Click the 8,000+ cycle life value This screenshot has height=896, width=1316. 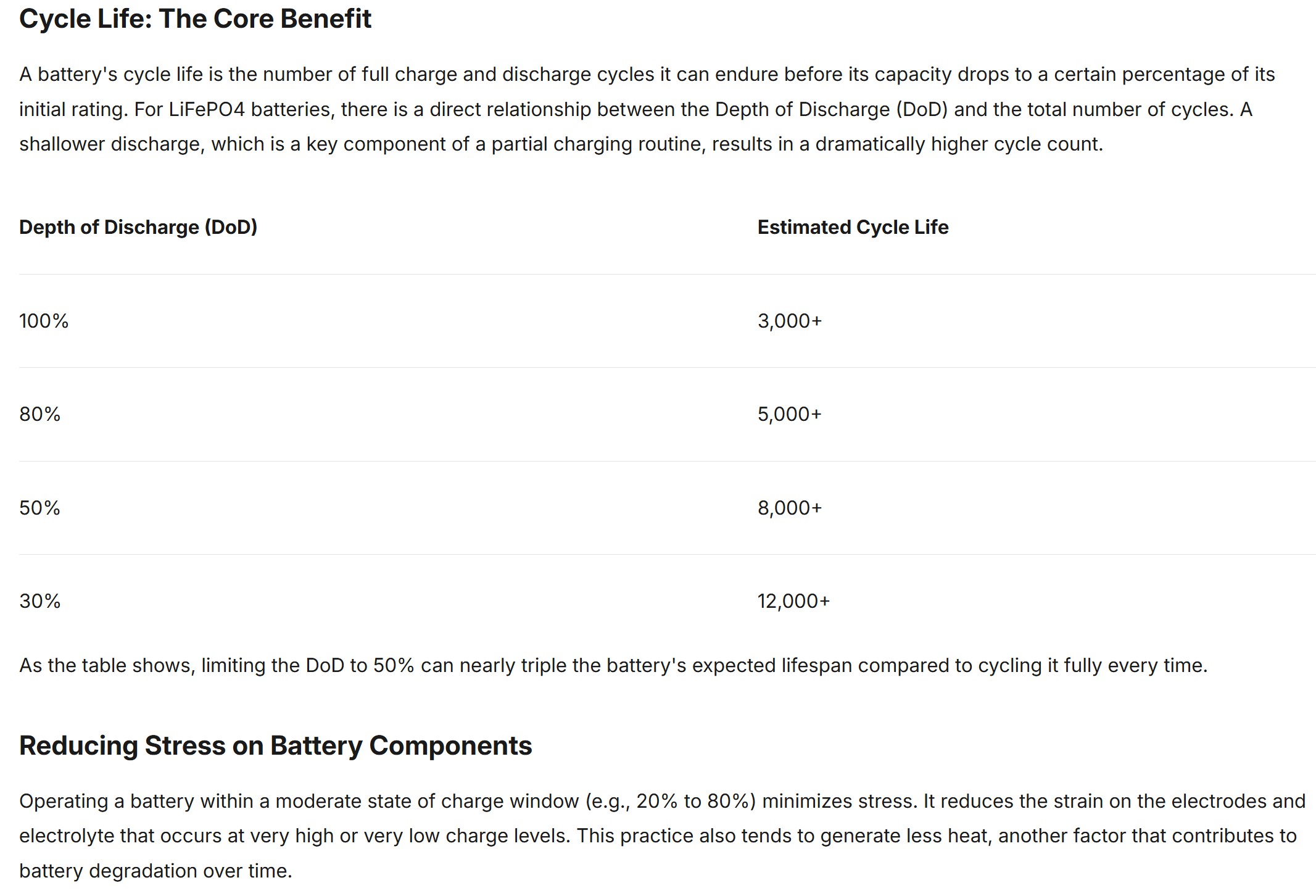pyautogui.click(x=790, y=508)
